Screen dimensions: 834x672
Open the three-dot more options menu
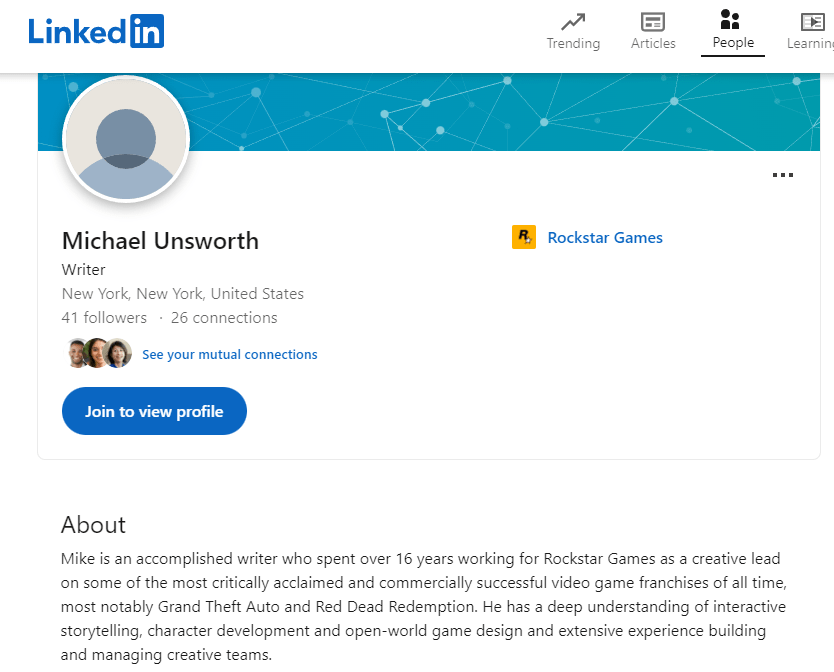pyautogui.click(x=782, y=175)
